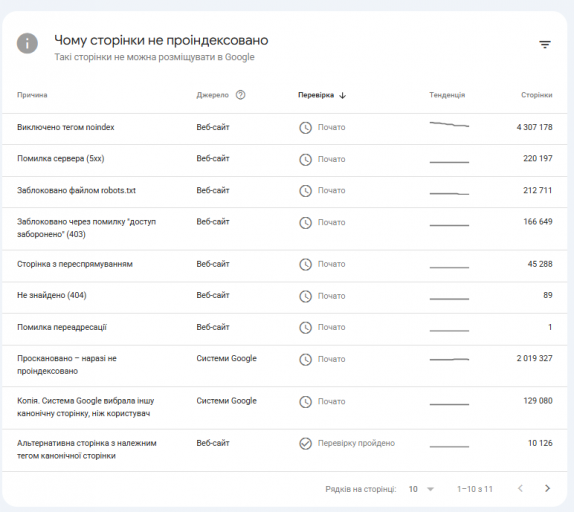Select the rows per page value 10
The width and height of the screenshot is (574, 512).
413,489
